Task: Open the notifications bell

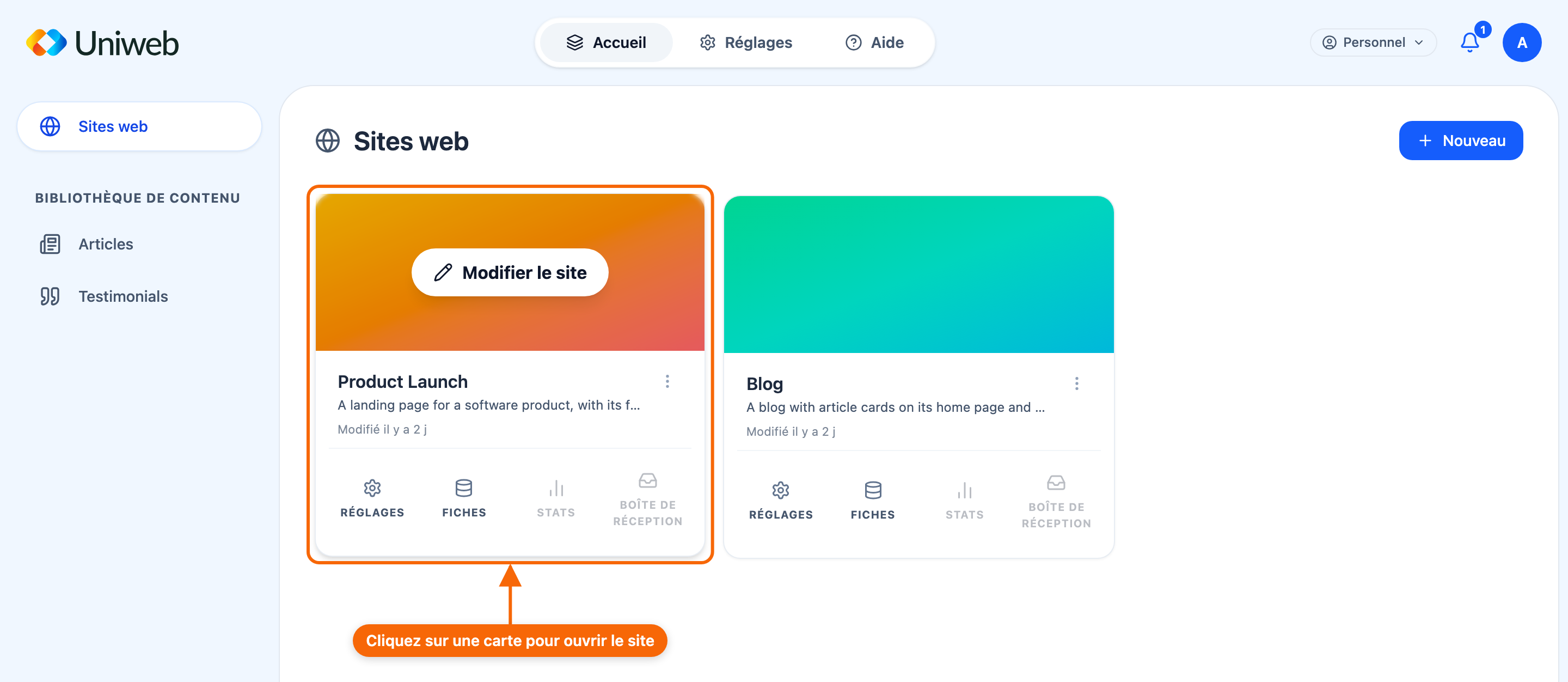Action: coord(1469,42)
